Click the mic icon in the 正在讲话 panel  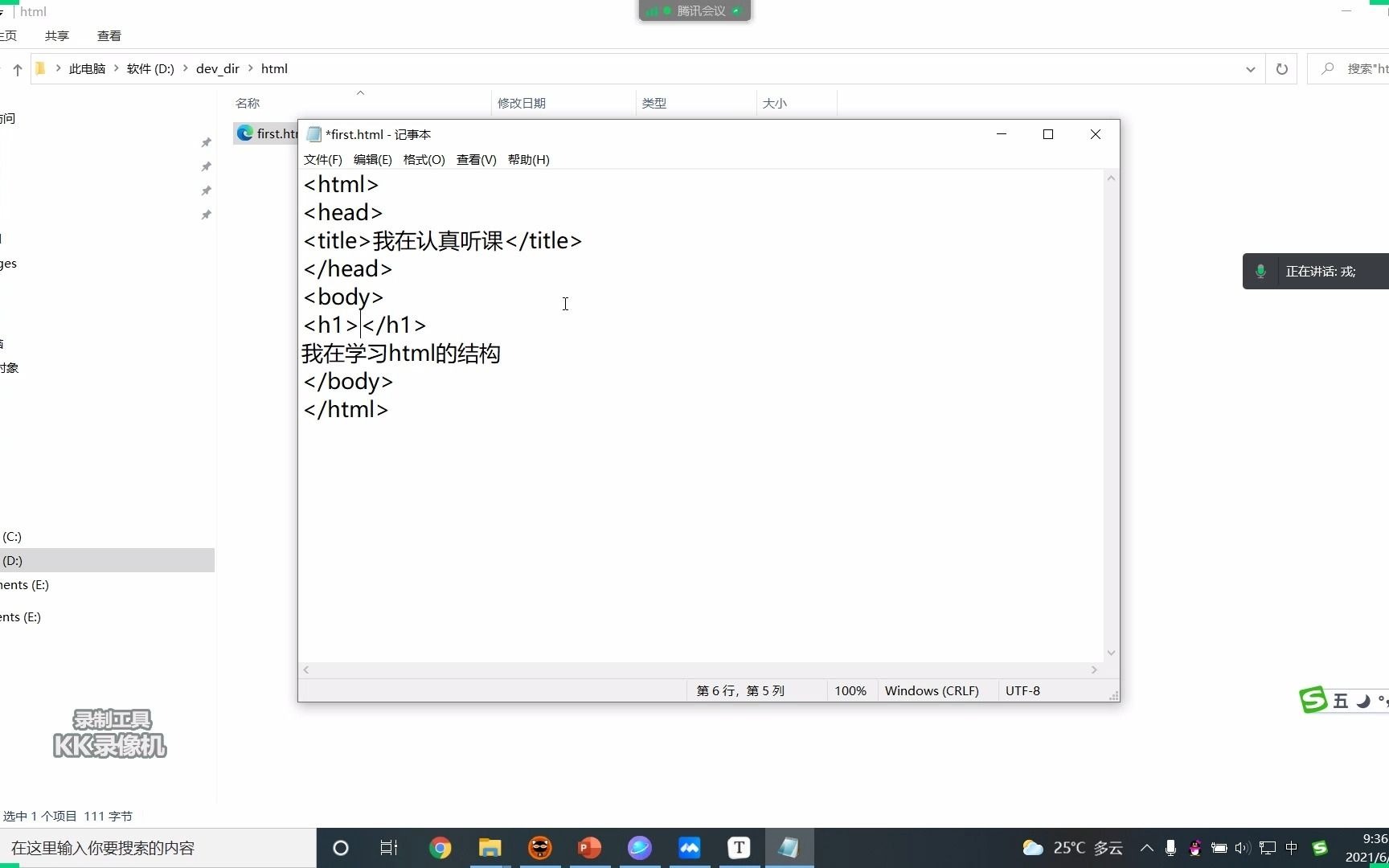[x=1260, y=271]
